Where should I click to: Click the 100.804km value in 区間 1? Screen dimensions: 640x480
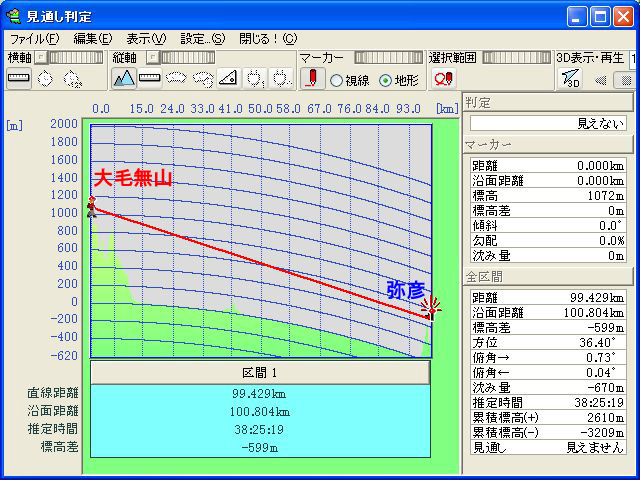click(259, 412)
